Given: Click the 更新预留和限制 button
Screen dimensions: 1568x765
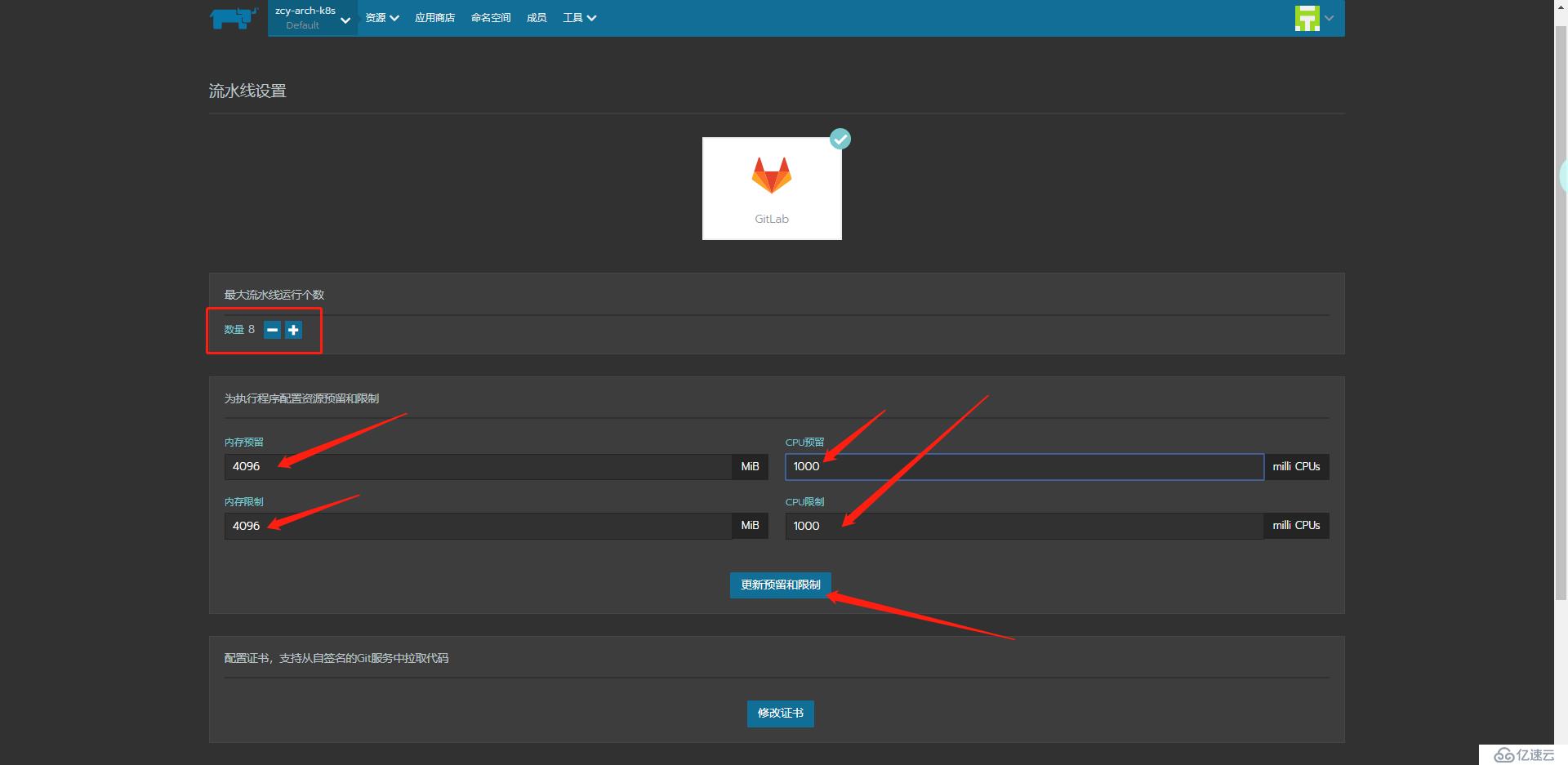Looking at the screenshot, I should pos(781,585).
